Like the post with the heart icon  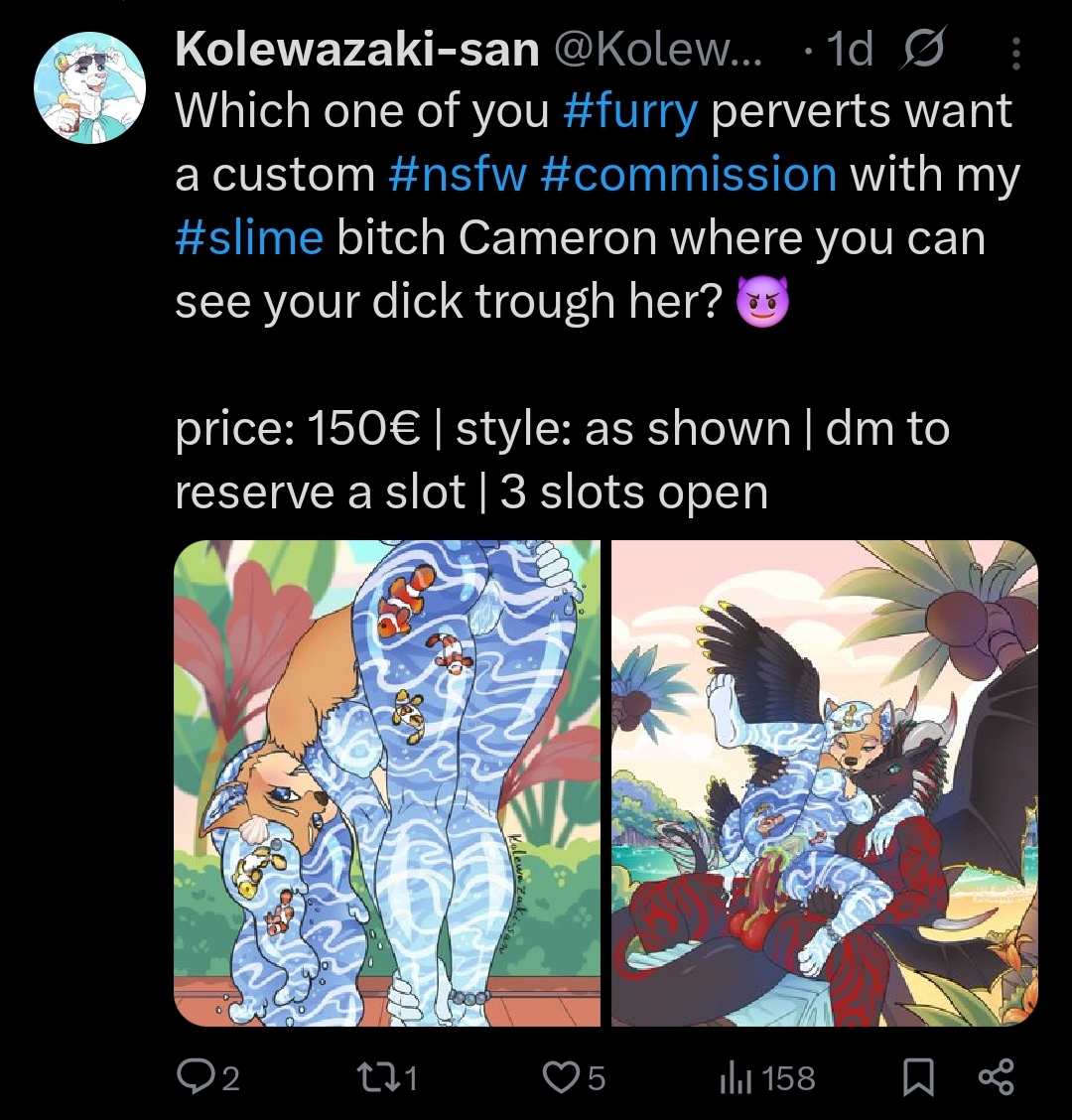coord(562,1078)
